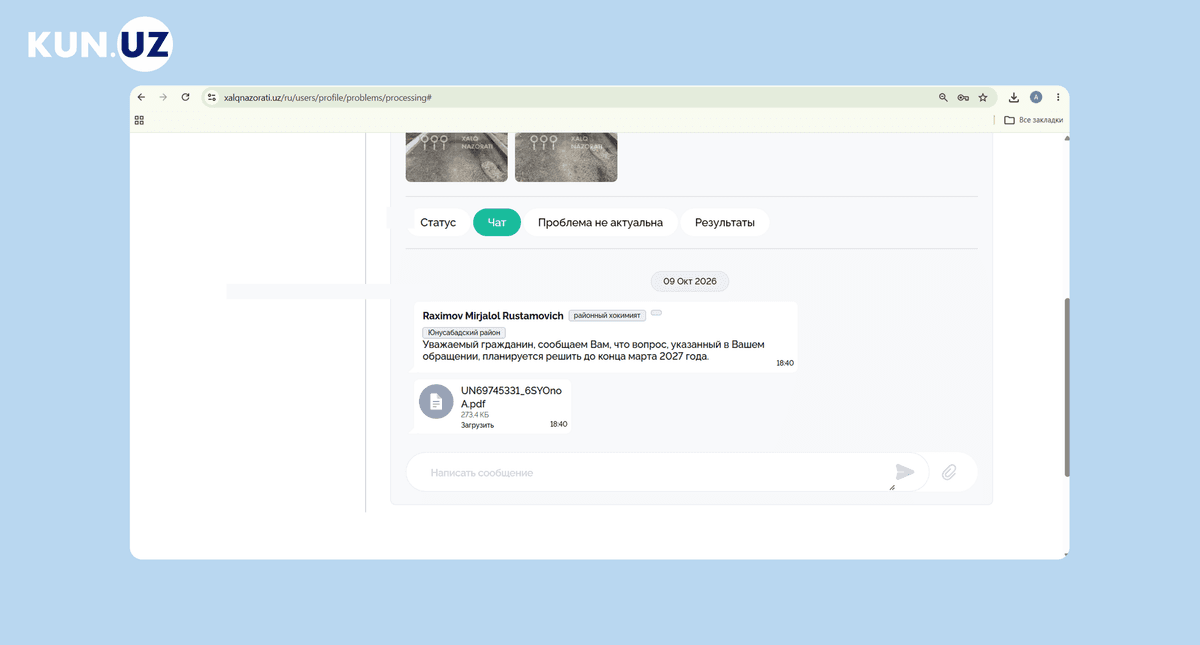Open the Проблема не актуальна tab

(x=600, y=222)
